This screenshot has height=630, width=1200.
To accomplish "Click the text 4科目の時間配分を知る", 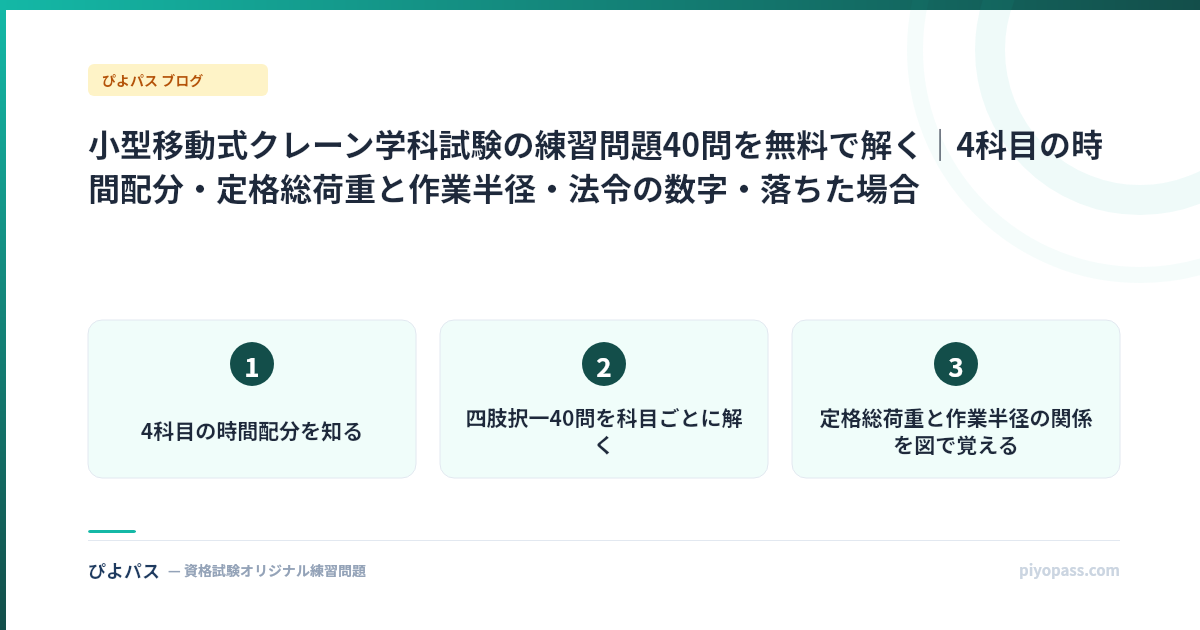I will [x=252, y=432].
